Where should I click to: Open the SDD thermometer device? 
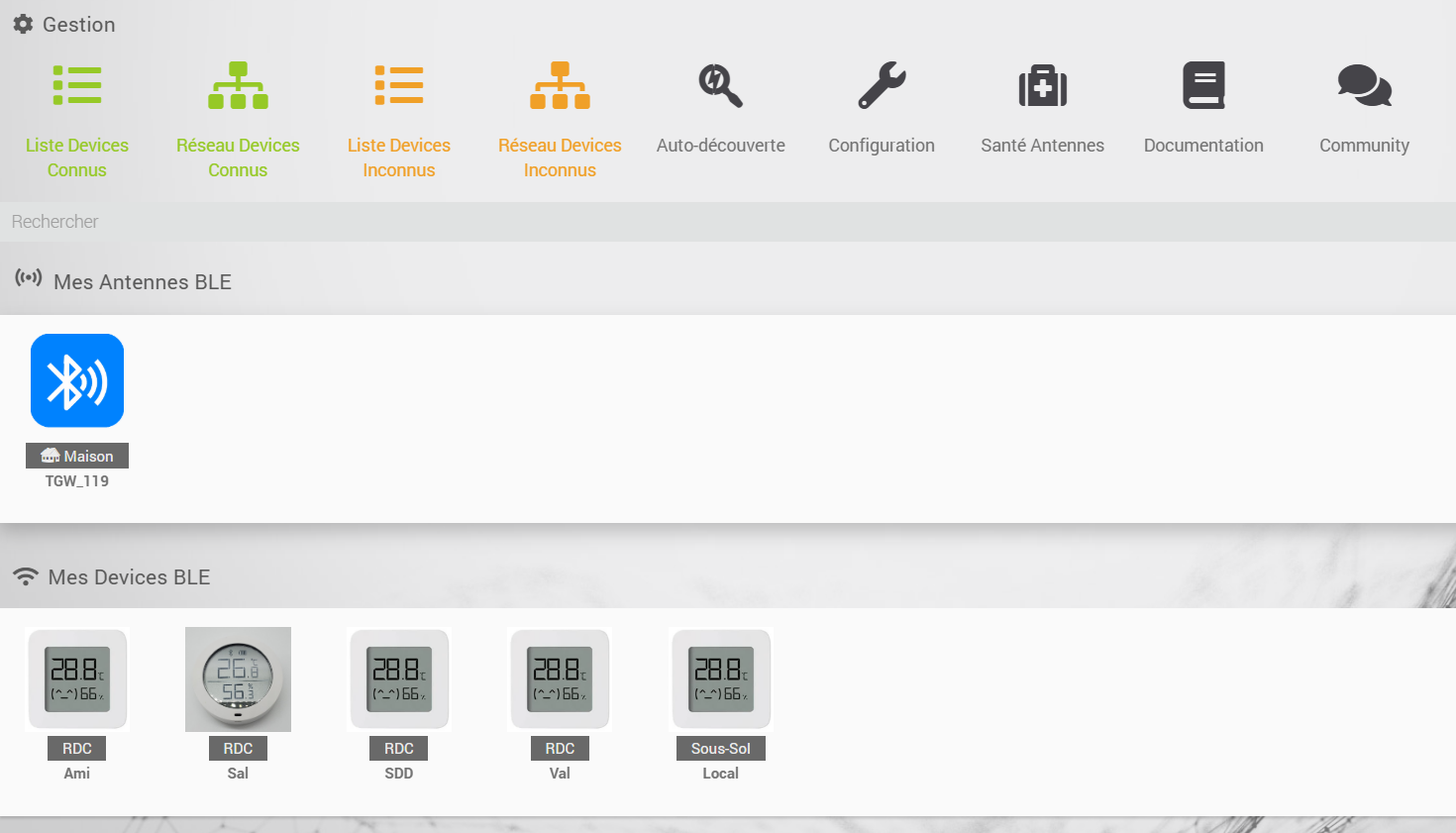(399, 679)
